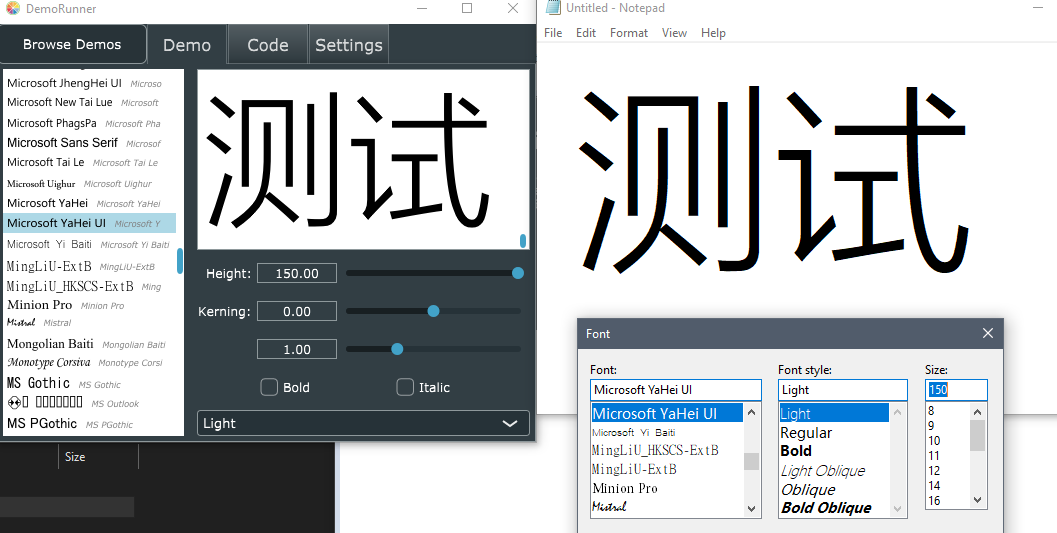Viewport: 1057px width, 533px height.
Task: Click the Height value field showing 150.00
Action: tap(297, 273)
